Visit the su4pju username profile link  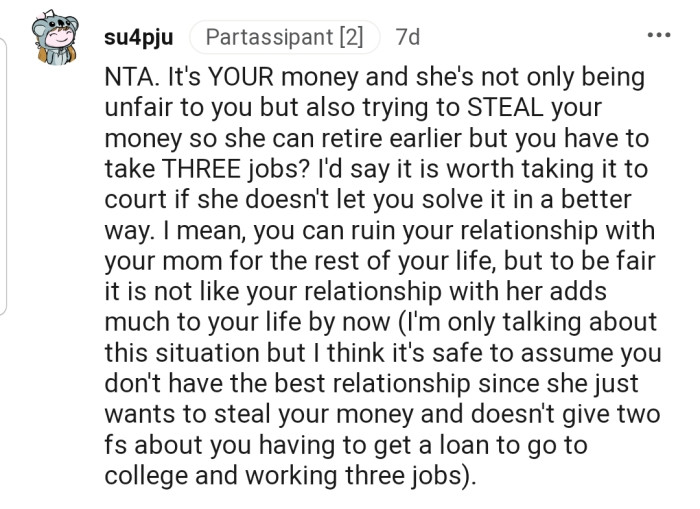tap(138, 38)
